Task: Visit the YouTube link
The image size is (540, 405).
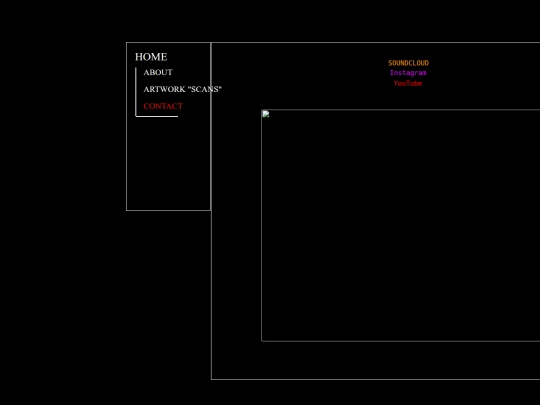Action: (x=408, y=83)
